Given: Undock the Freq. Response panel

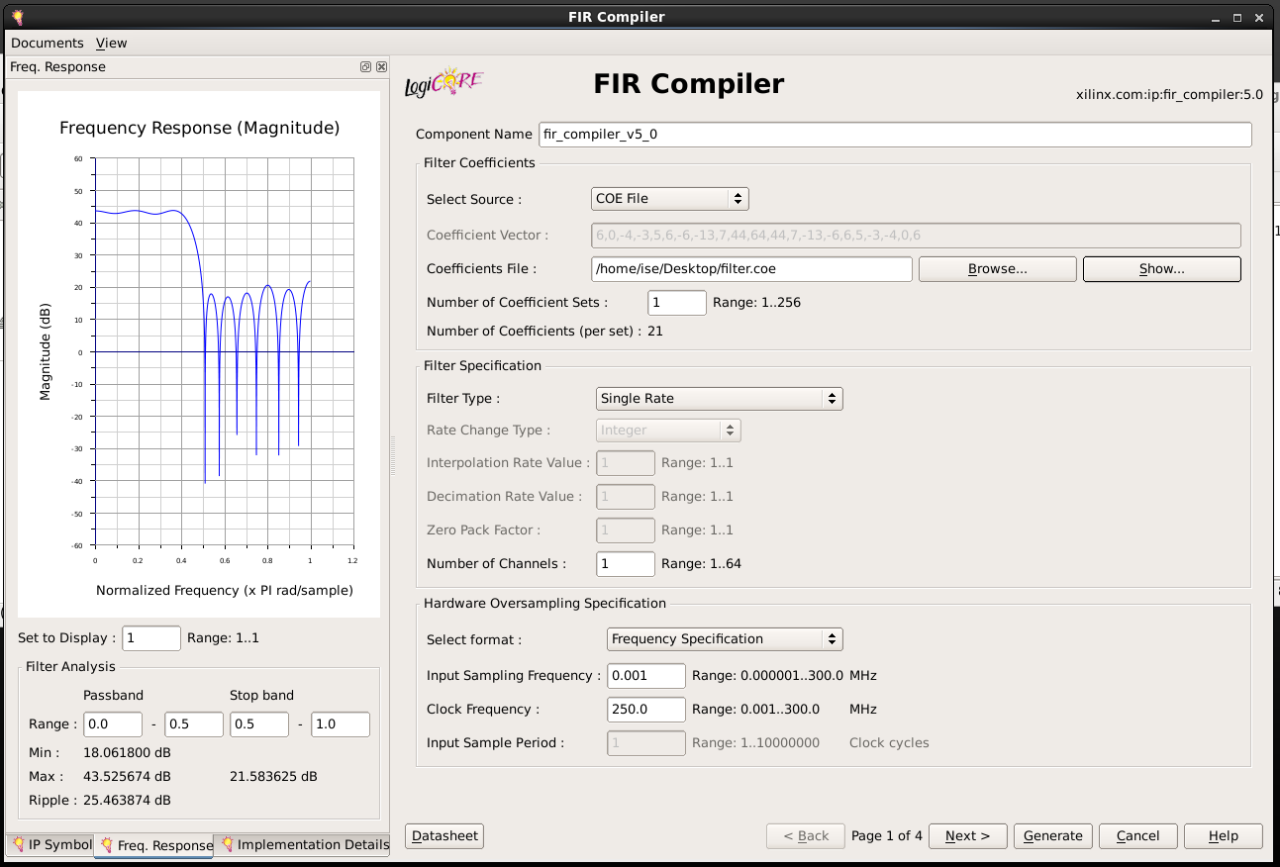Looking at the screenshot, I should (x=366, y=67).
